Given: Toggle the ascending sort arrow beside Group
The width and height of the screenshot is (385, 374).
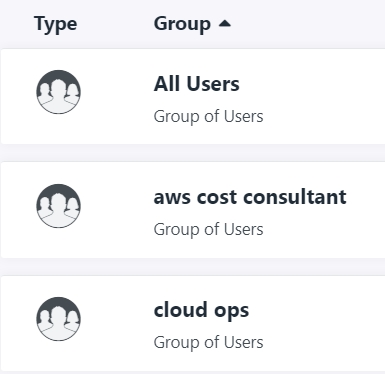Looking at the screenshot, I should (x=225, y=23).
